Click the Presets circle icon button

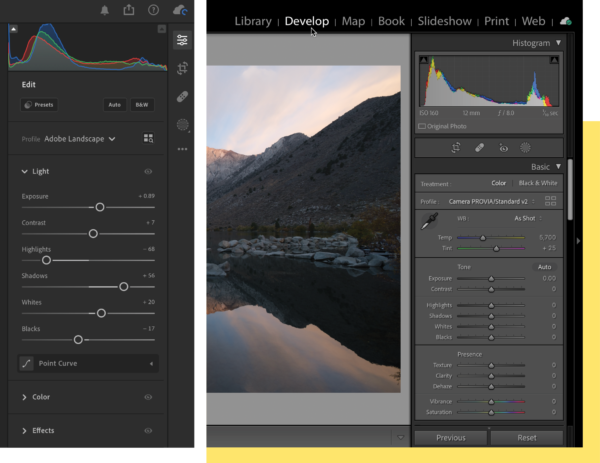click(39, 104)
